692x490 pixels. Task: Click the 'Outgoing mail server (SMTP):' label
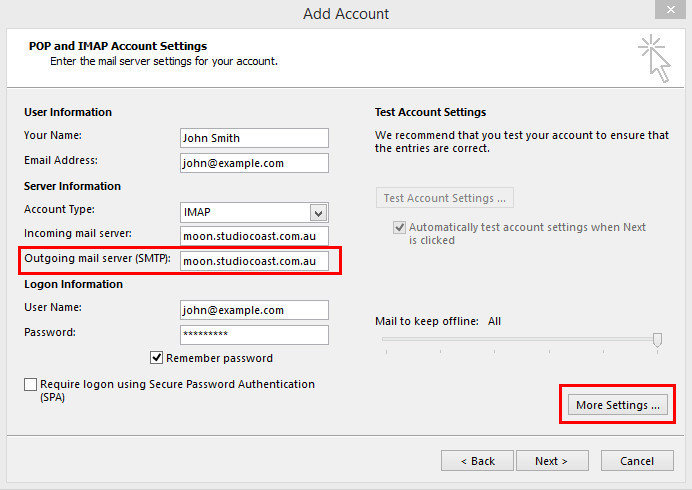97,258
